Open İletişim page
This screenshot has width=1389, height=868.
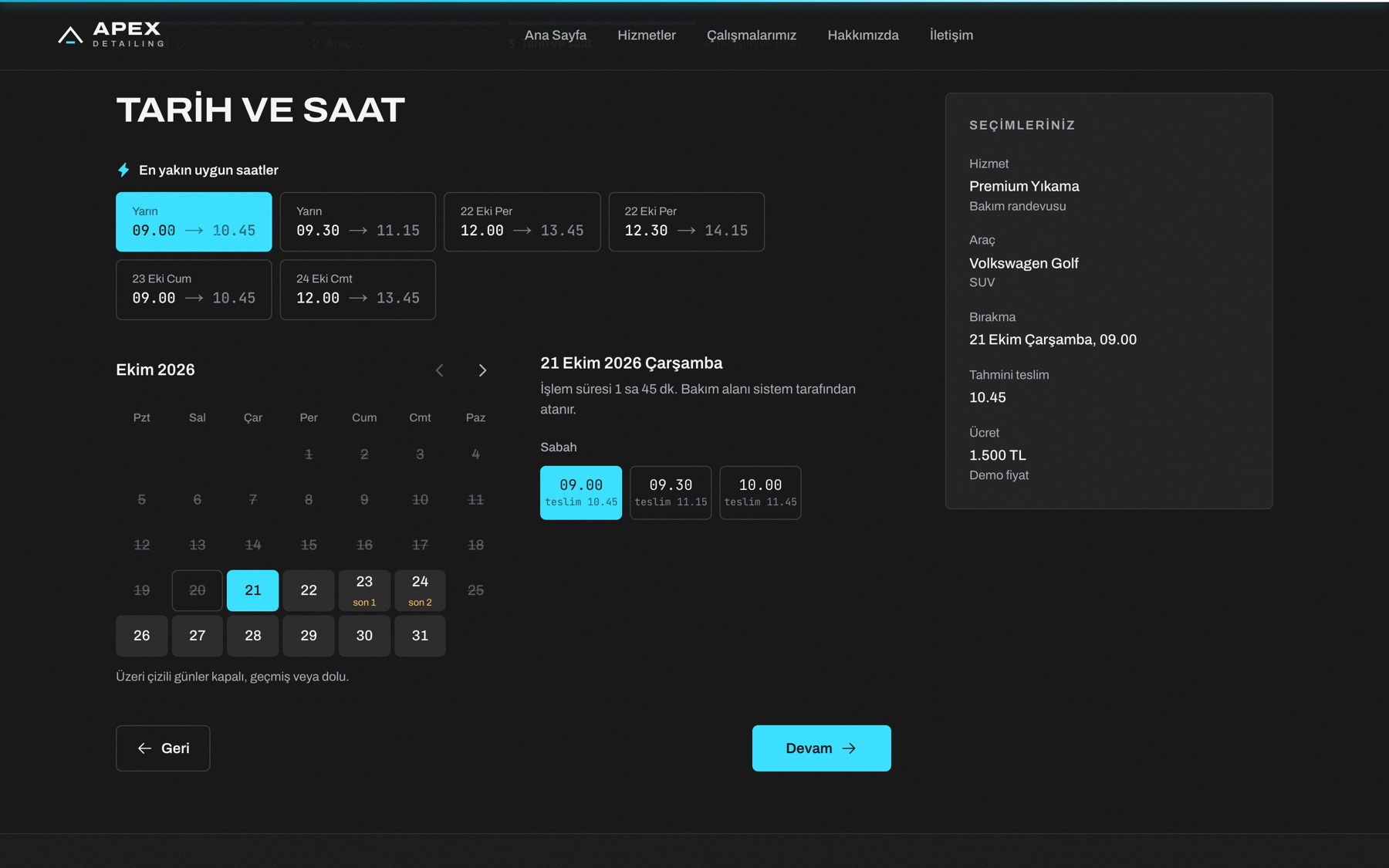pyautogui.click(x=951, y=35)
